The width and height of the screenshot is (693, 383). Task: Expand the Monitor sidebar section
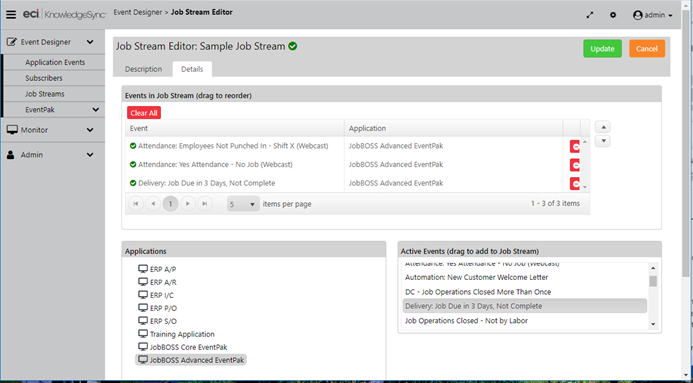tap(90, 130)
